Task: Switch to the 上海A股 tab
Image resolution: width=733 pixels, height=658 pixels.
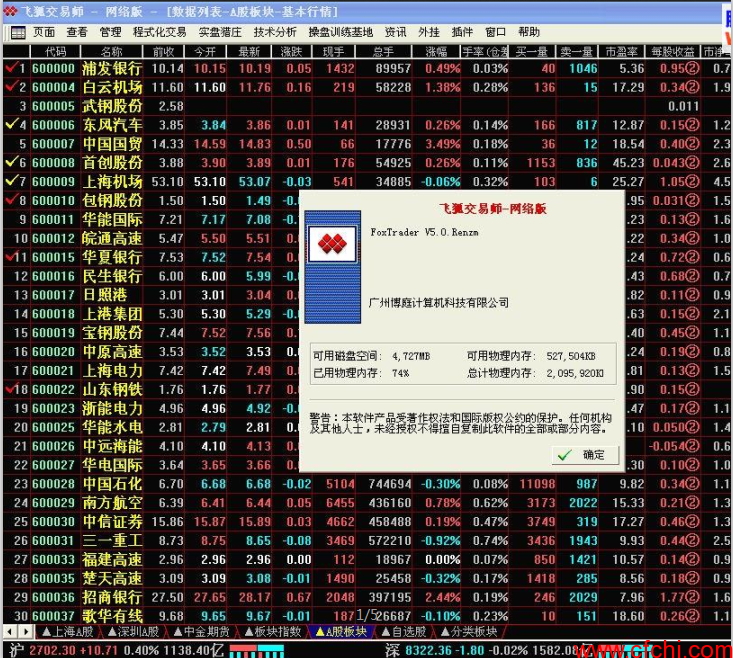Action: pyautogui.click(x=67, y=632)
